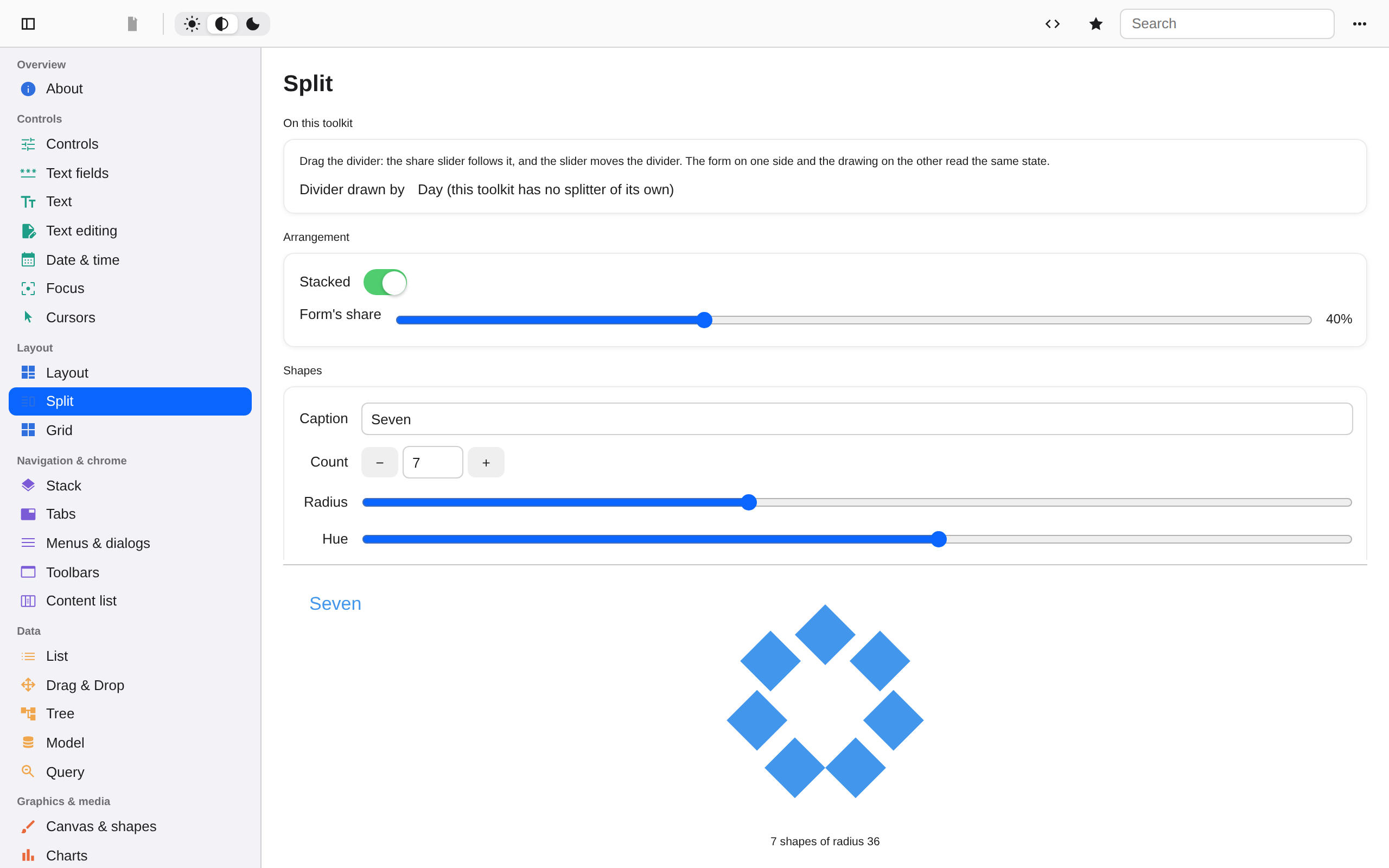The height and width of the screenshot is (868, 1389).
Task: Focus the Search field
Action: click(1227, 23)
